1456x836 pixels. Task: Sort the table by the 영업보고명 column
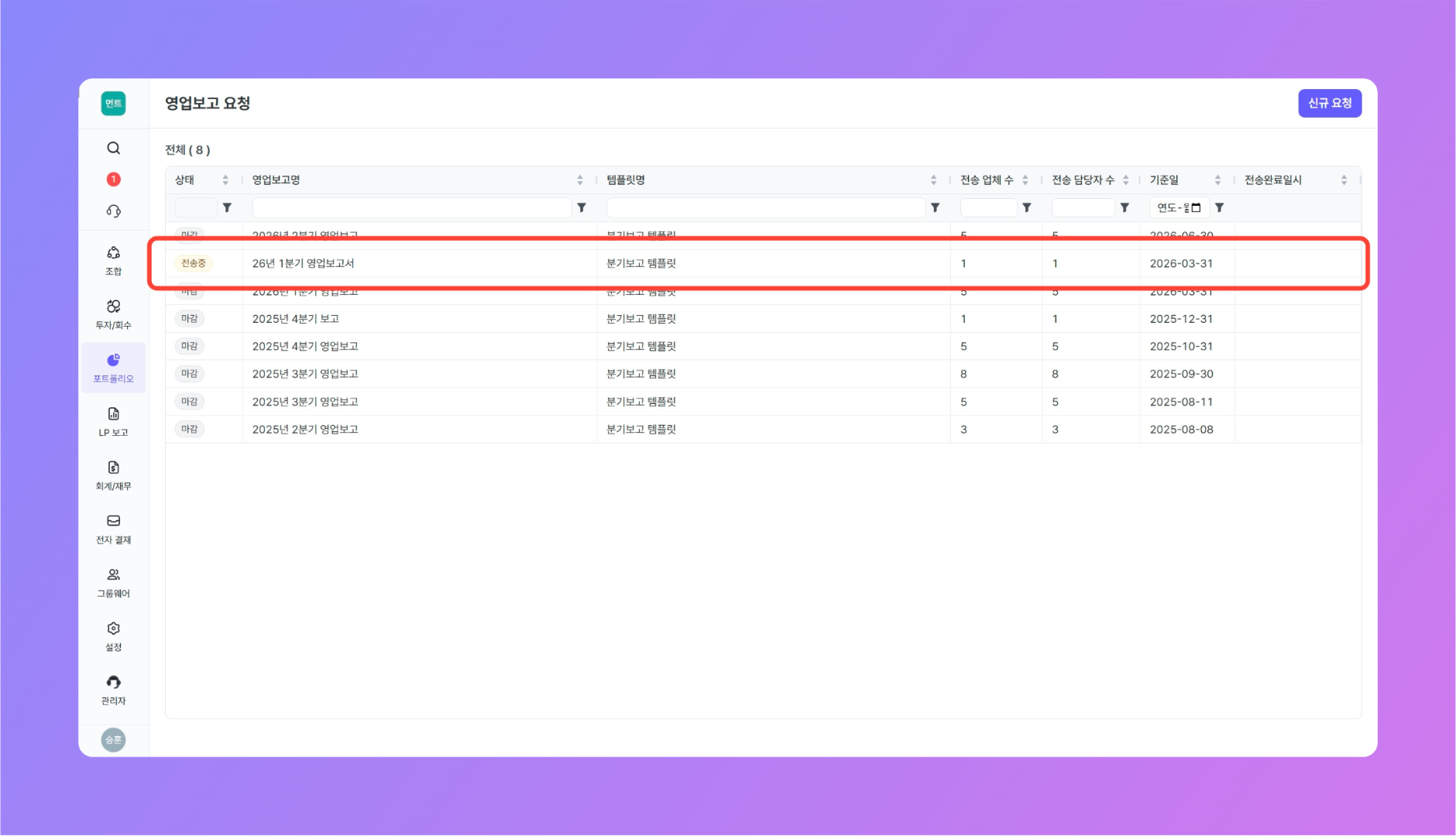click(580, 180)
